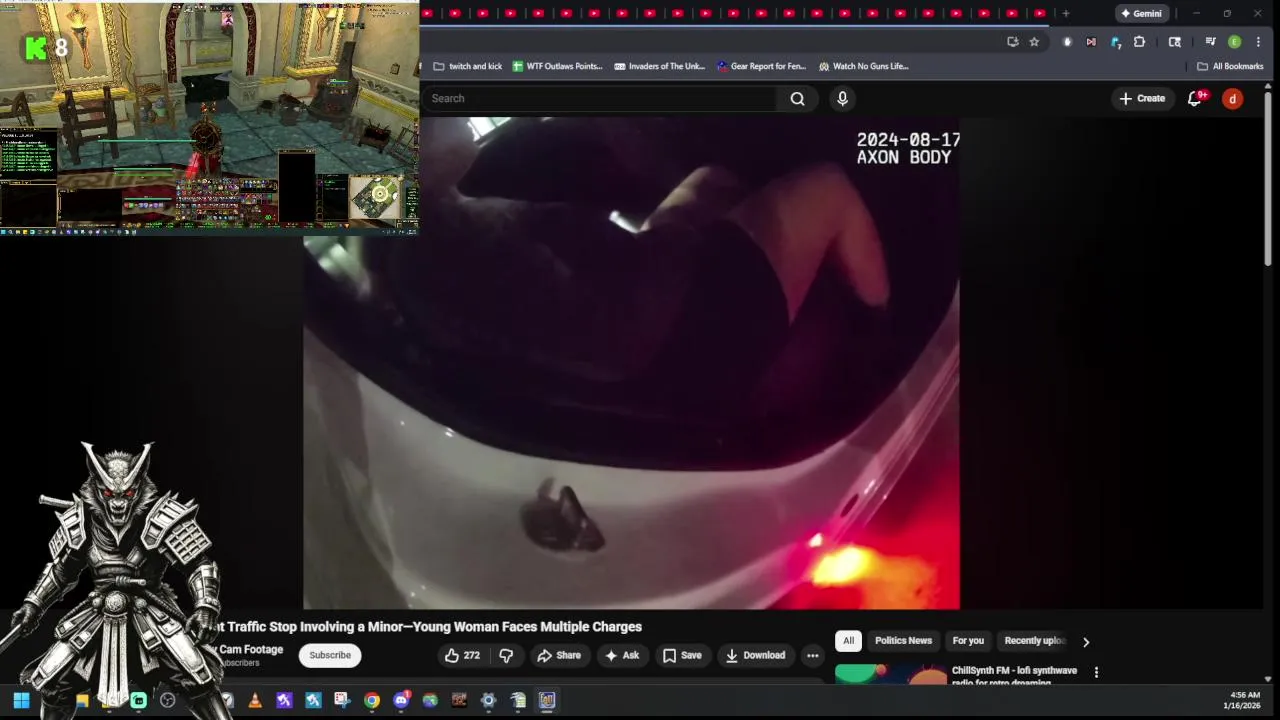Screen dimensions: 1280x720
Task: Click the game minimap in stream overlay
Action: pyautogui.click(x=377, y=196)
